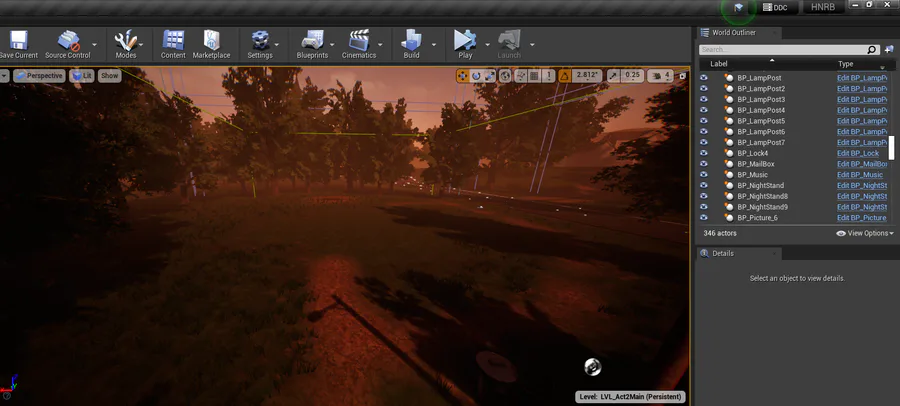Open the rotation snap value 2.812° dropdown
Viewport: 900px width, 406px height.
click(587, 76)
